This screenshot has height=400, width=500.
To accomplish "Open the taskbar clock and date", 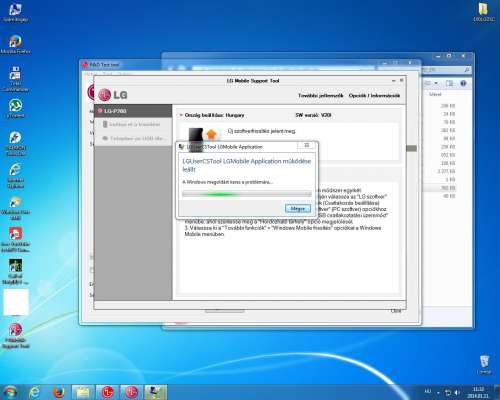I will point(478,392).
